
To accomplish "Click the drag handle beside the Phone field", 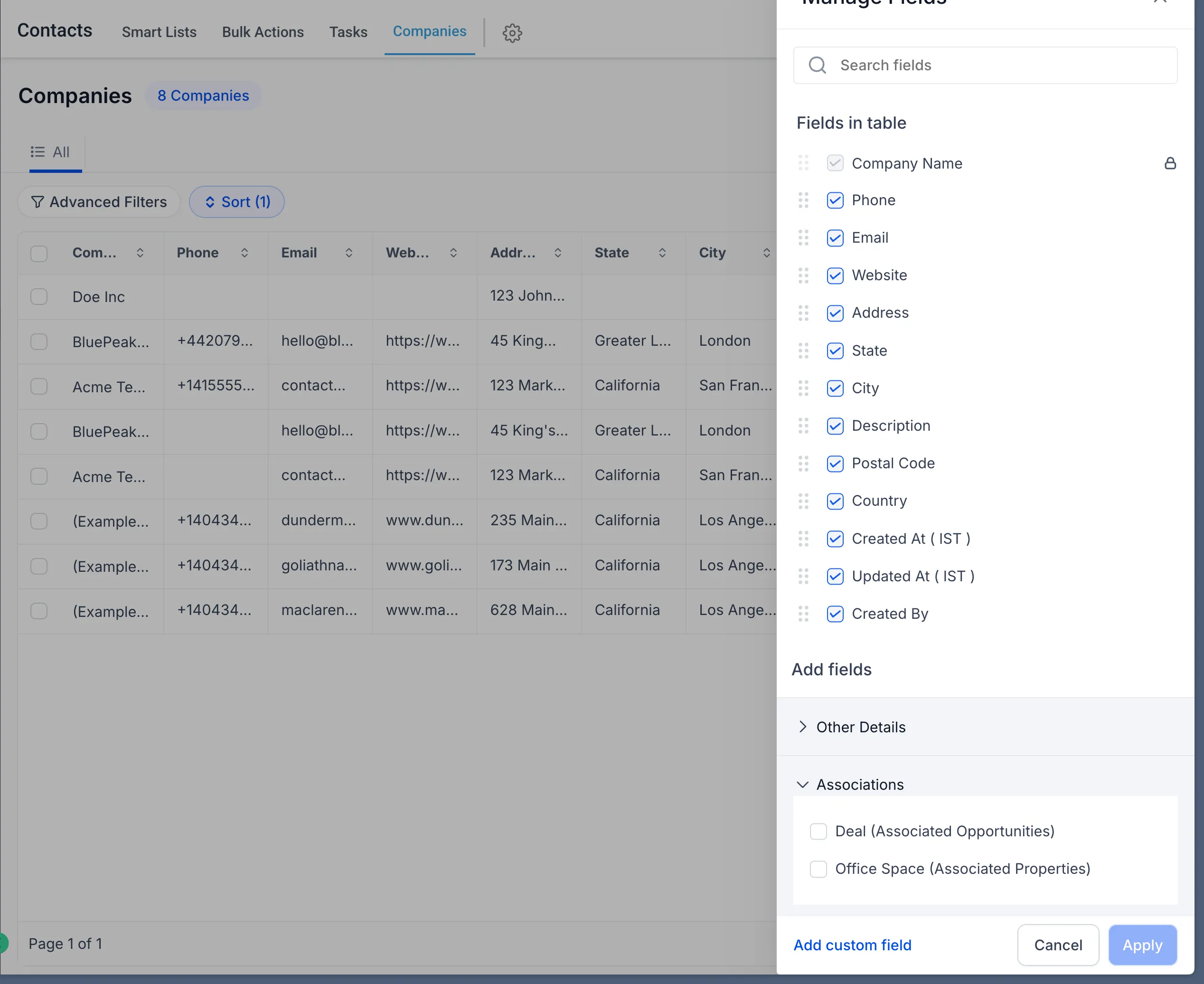I will click(x=803, y=200).
